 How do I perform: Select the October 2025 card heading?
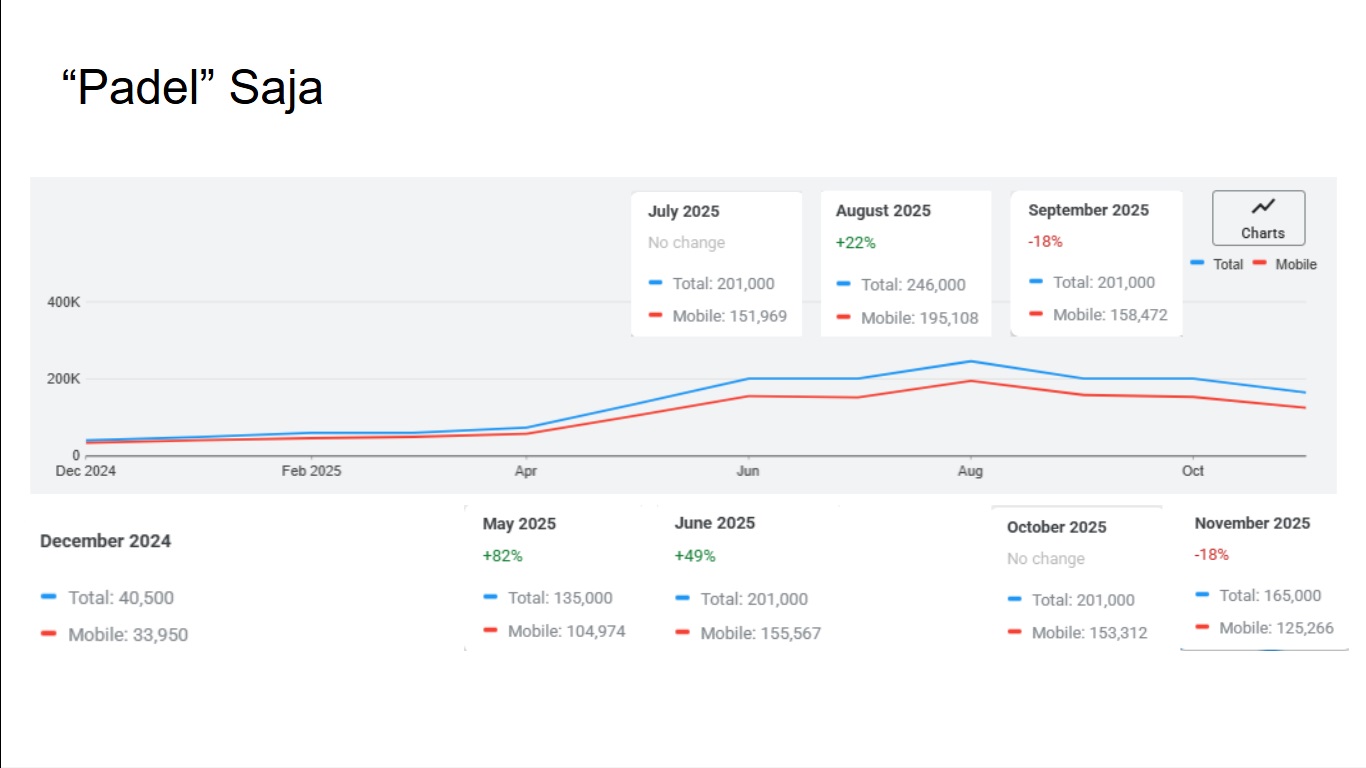coord(1056,527)
